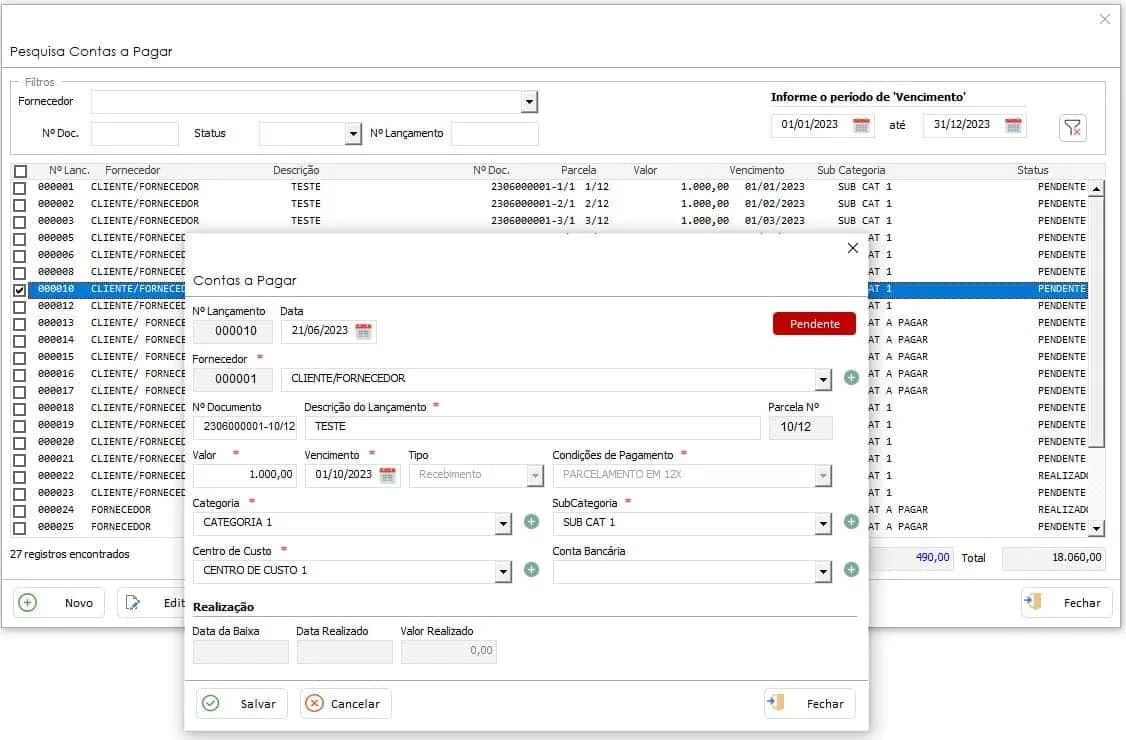
Task: Click the Cancelar button
Action: point(345,703)
